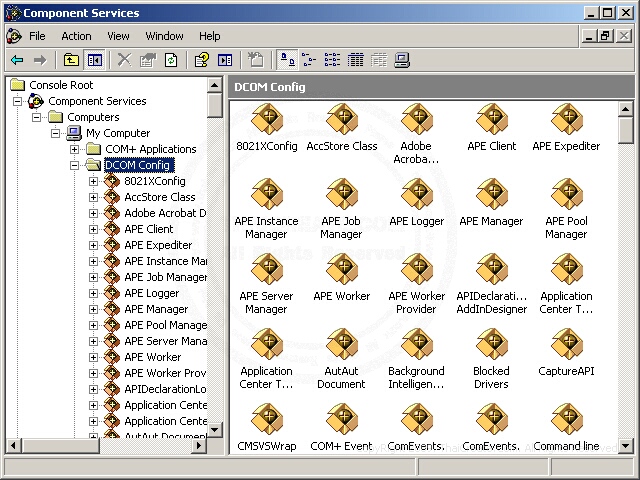Collapse the DCOM Config tree node

[74, 165]
